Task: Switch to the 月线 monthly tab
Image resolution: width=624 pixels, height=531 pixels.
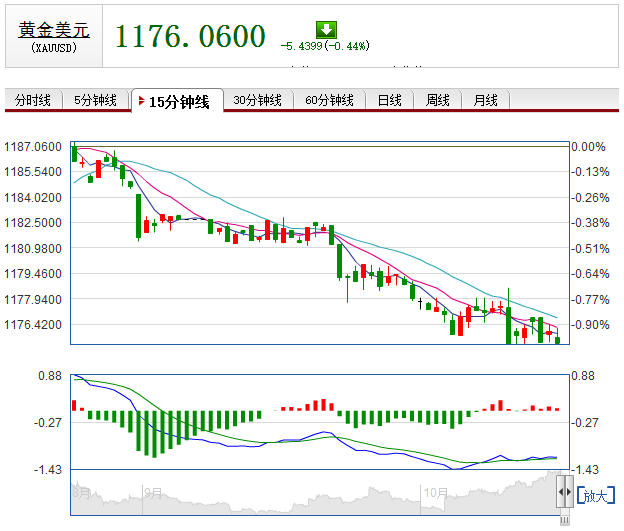Action: 485,100
